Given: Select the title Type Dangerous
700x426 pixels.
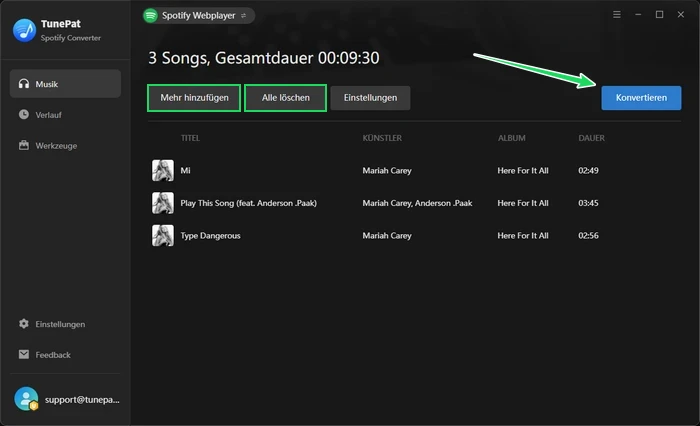Looking at the screenshot, I should (x=210, y=236).
